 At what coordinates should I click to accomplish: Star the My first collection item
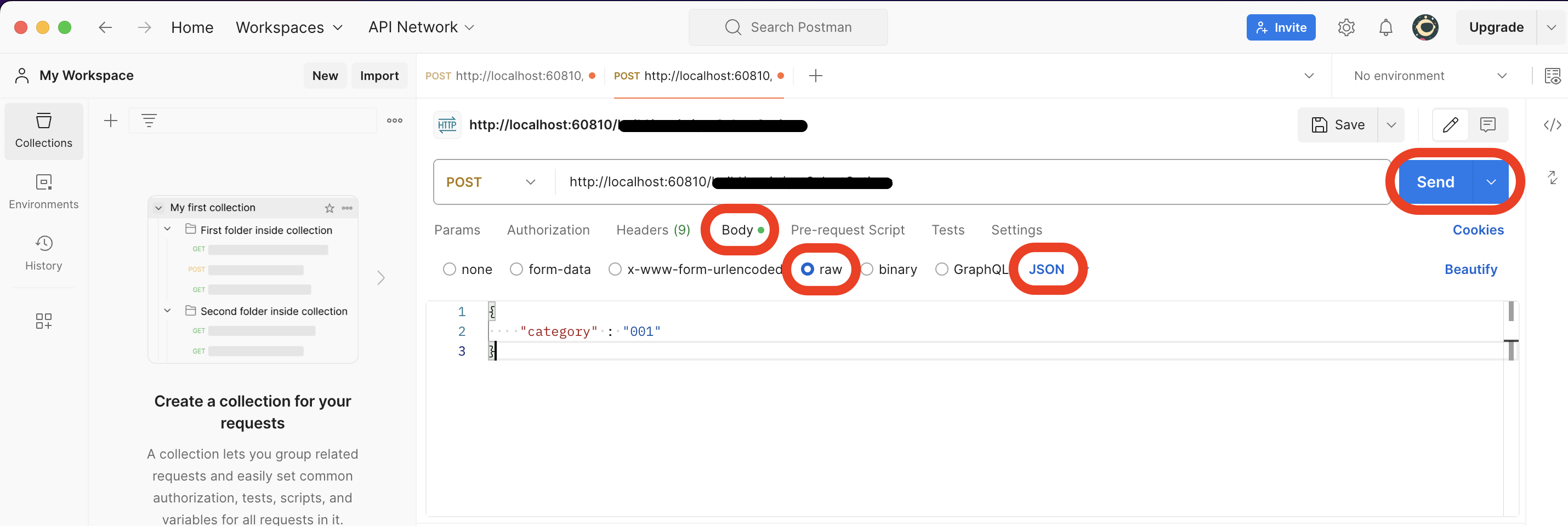point(329,208)
